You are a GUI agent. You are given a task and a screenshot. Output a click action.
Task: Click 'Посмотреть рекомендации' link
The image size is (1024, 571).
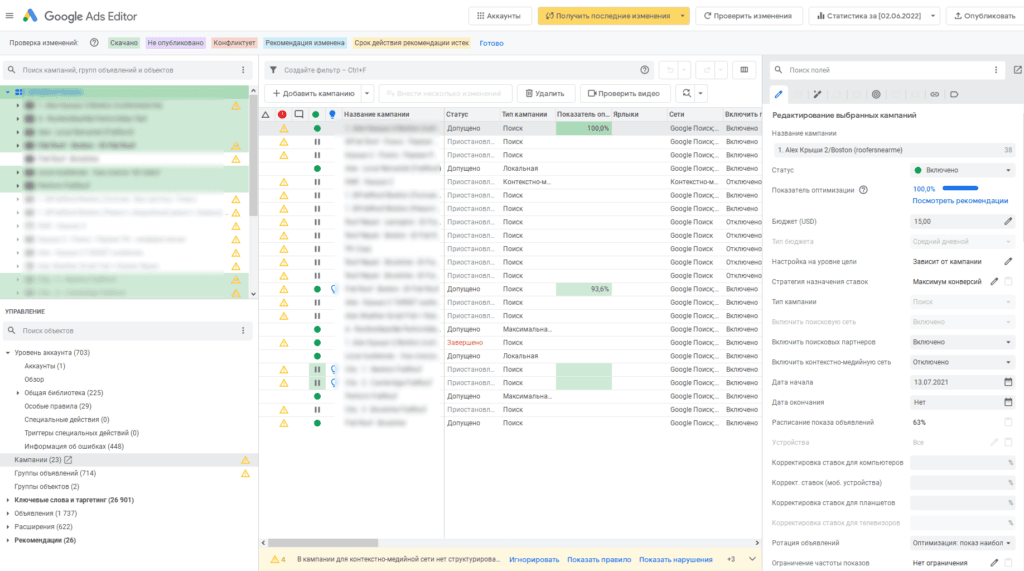pos(960,201)
